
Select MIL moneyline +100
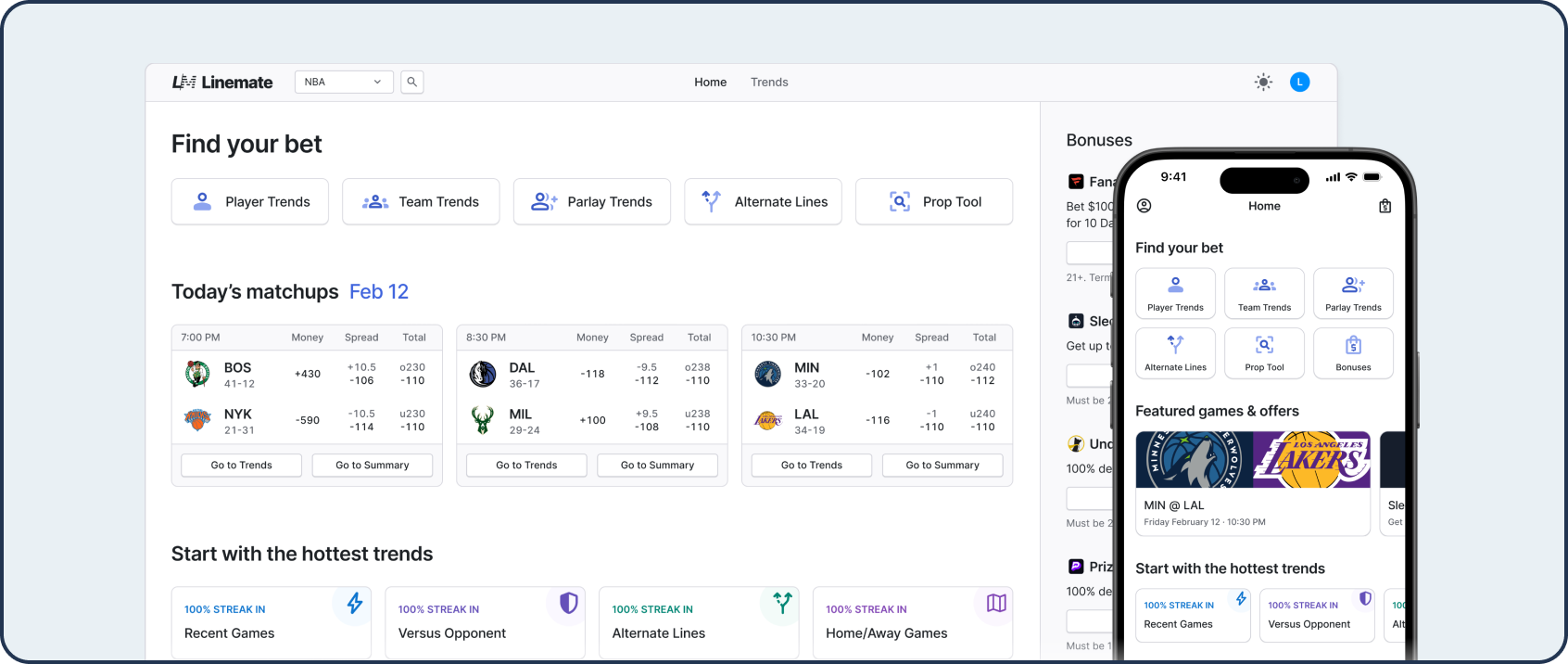(x=593, y=420)
